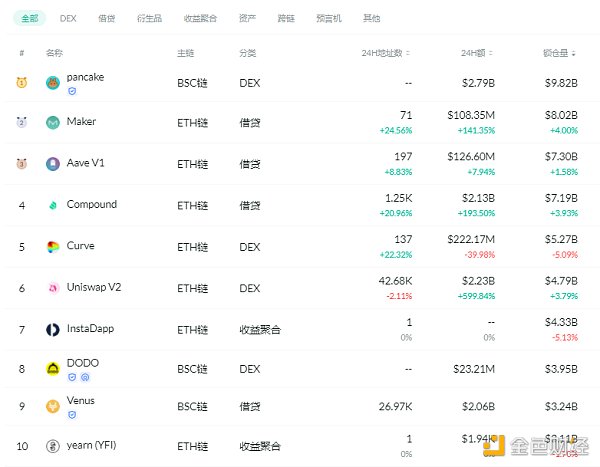The image size is (600, 467).
Task: Click the shield badge under pancake
Action: point(71,91)
